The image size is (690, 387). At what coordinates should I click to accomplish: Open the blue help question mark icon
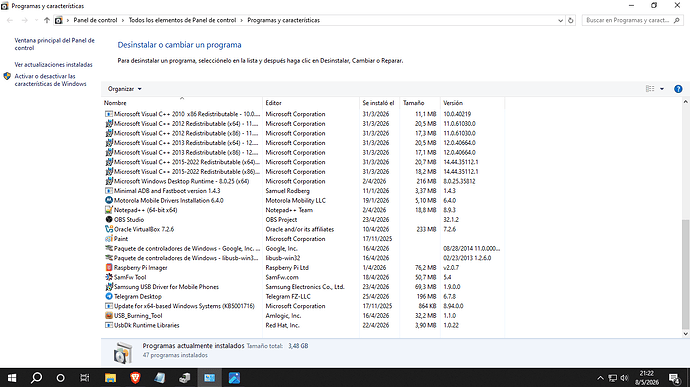678,89
